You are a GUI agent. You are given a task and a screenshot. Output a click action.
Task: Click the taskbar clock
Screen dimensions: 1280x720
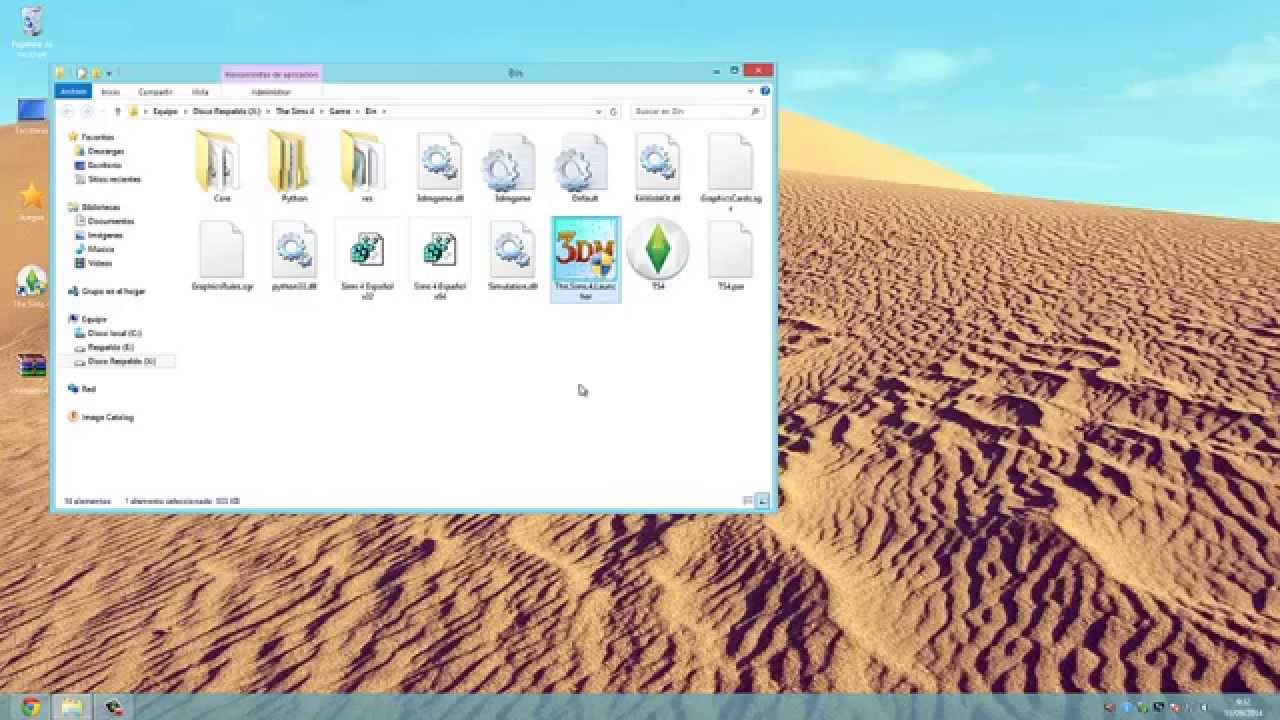[1243, 706]
